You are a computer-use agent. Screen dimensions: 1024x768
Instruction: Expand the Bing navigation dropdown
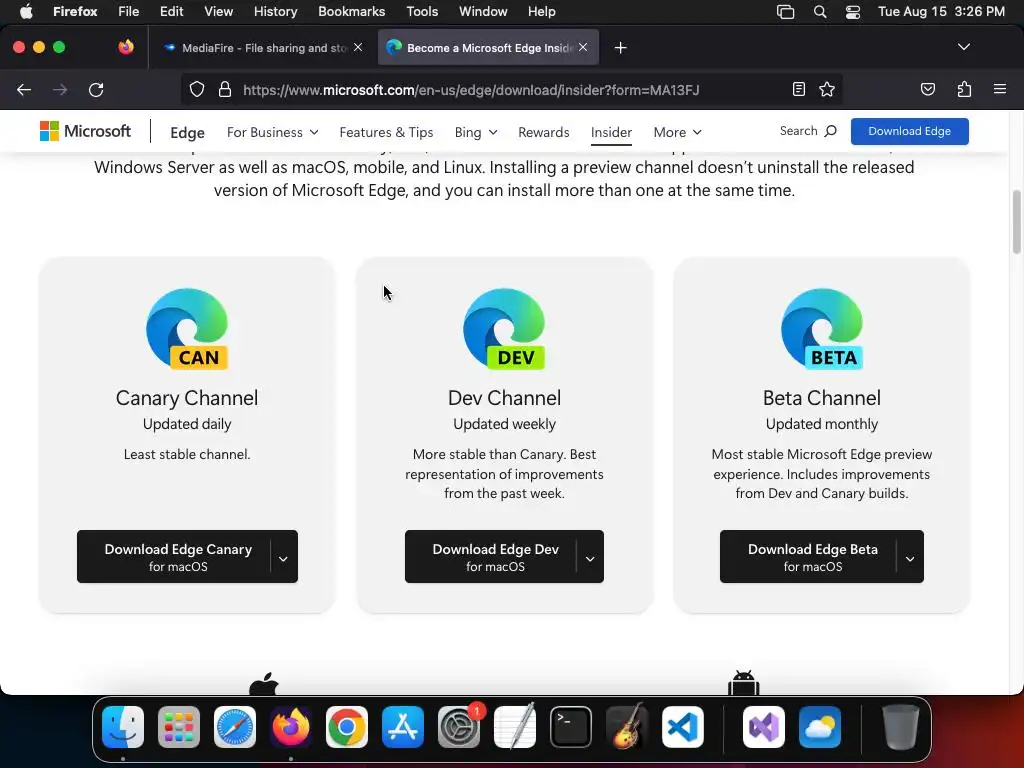[475, 132]
